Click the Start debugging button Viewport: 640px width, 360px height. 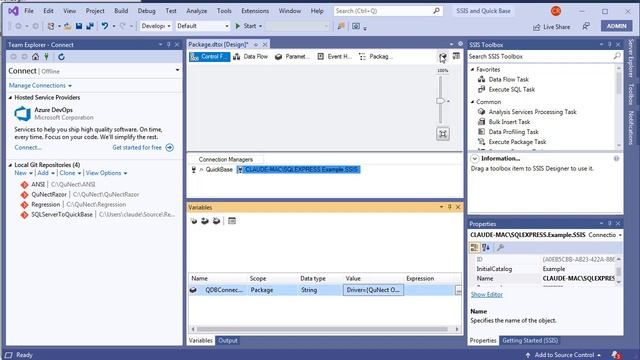[245, 26]
